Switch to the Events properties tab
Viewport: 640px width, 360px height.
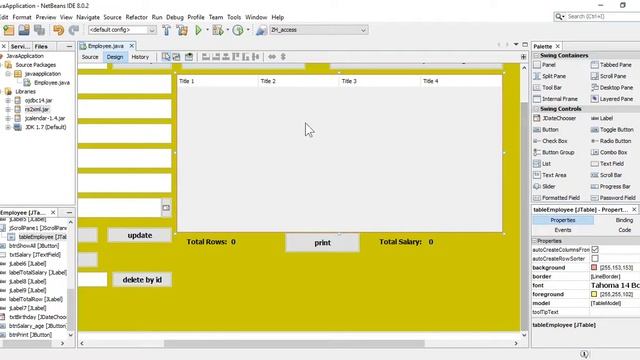(x=563, y=230)
